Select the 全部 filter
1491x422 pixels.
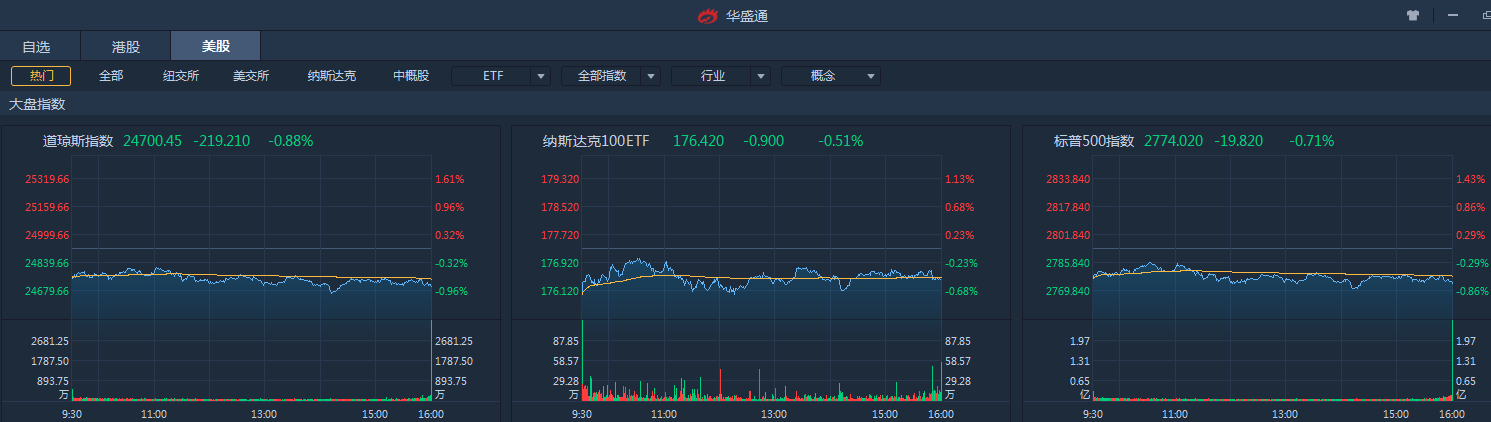[x=111, y=76]
